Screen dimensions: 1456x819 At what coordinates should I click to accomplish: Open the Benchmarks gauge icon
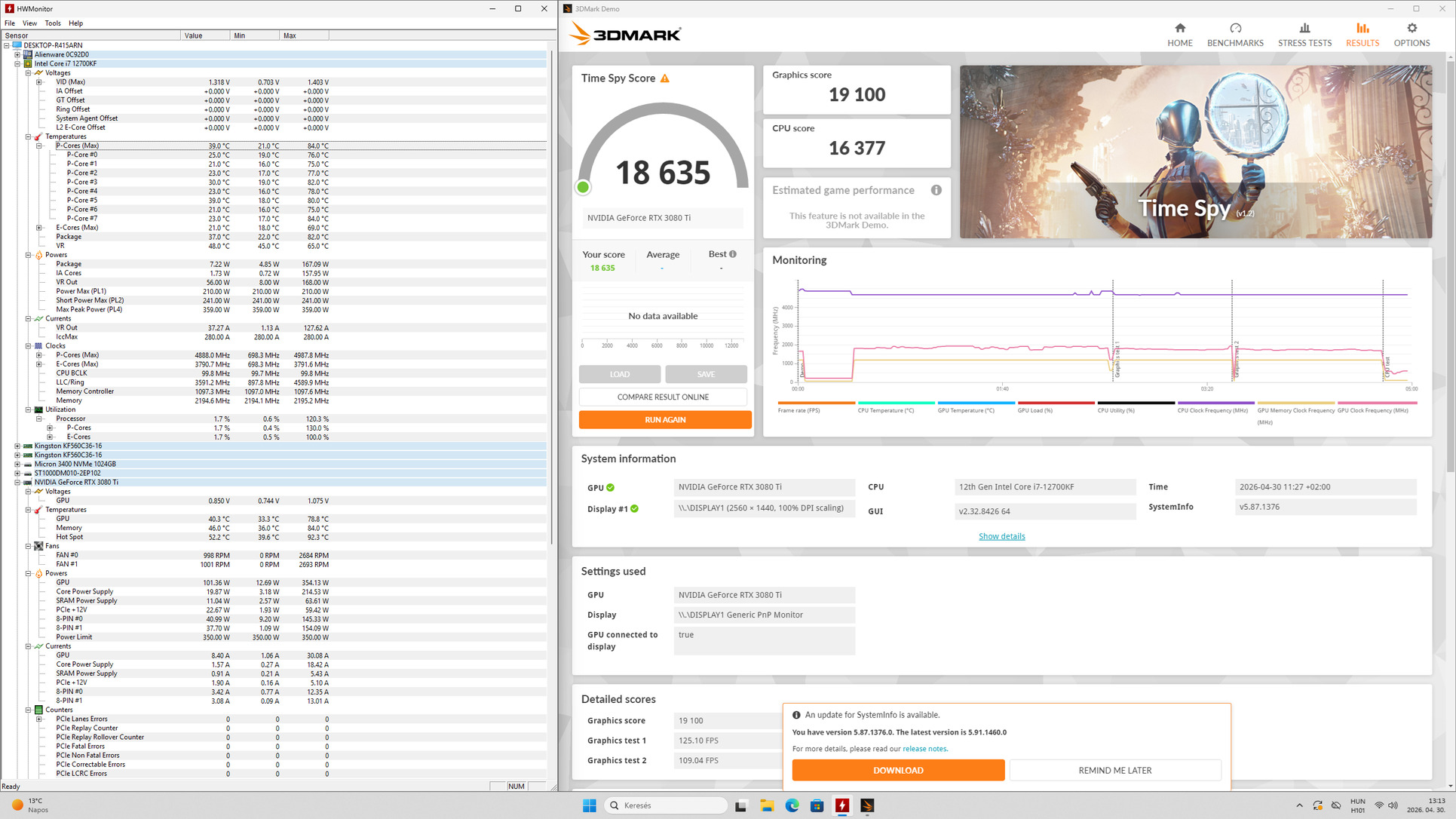(1234, 29)
